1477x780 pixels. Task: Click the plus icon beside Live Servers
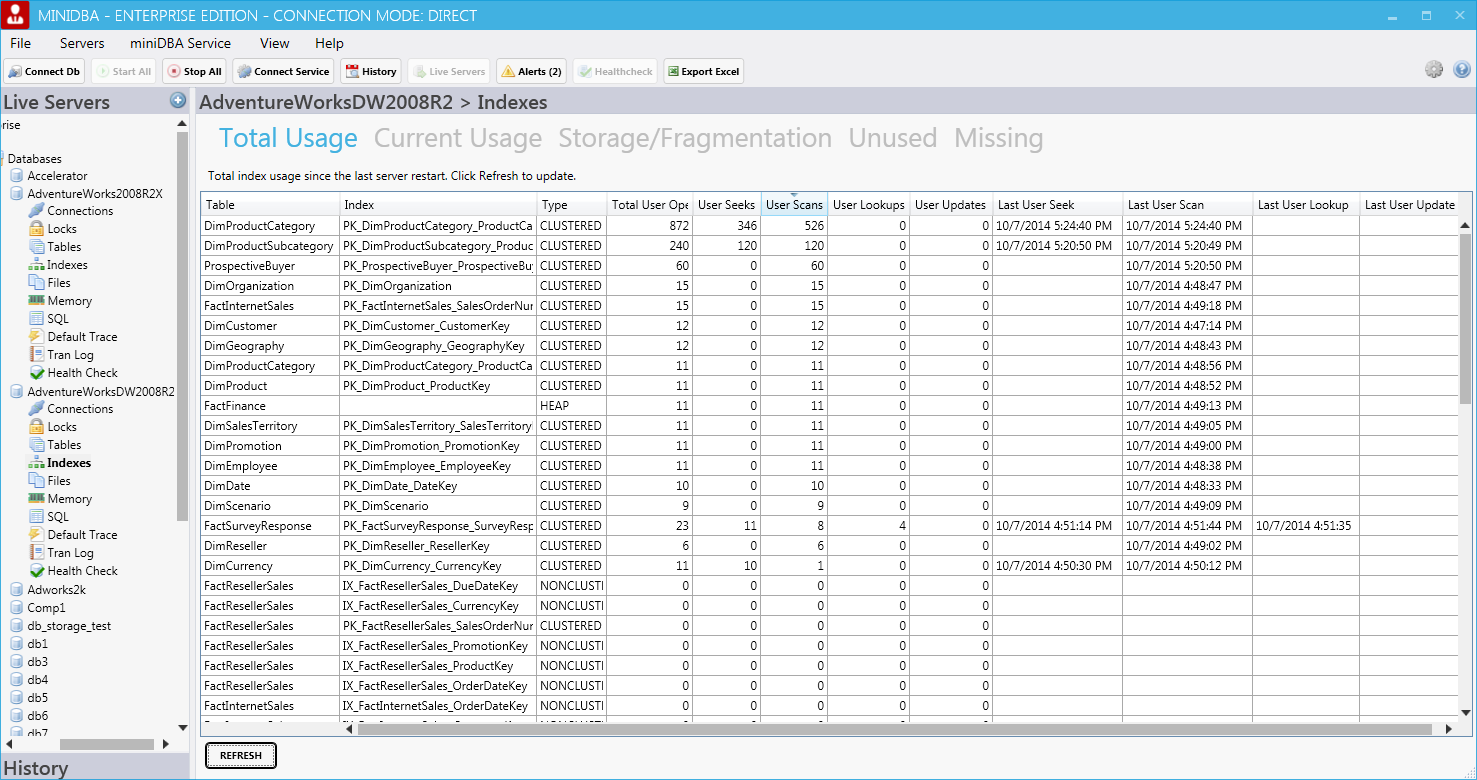(178, 100)
